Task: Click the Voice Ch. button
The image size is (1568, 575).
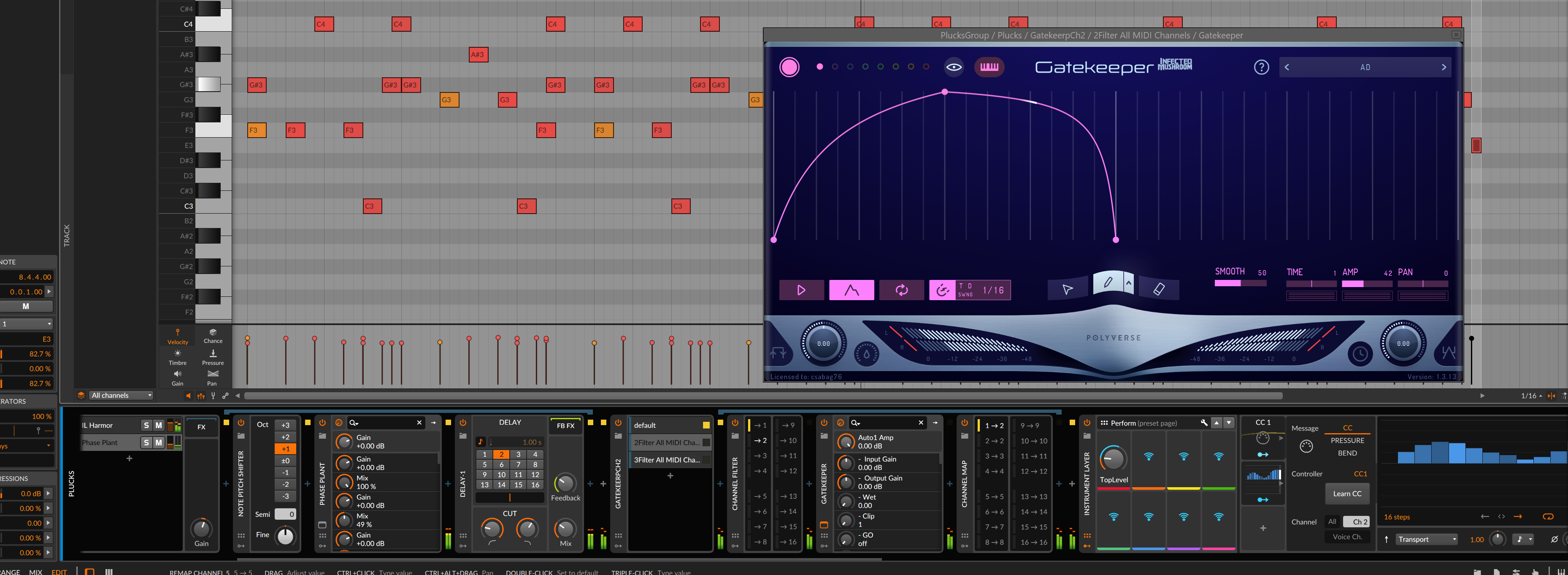Action: [x=1347, y=537]
